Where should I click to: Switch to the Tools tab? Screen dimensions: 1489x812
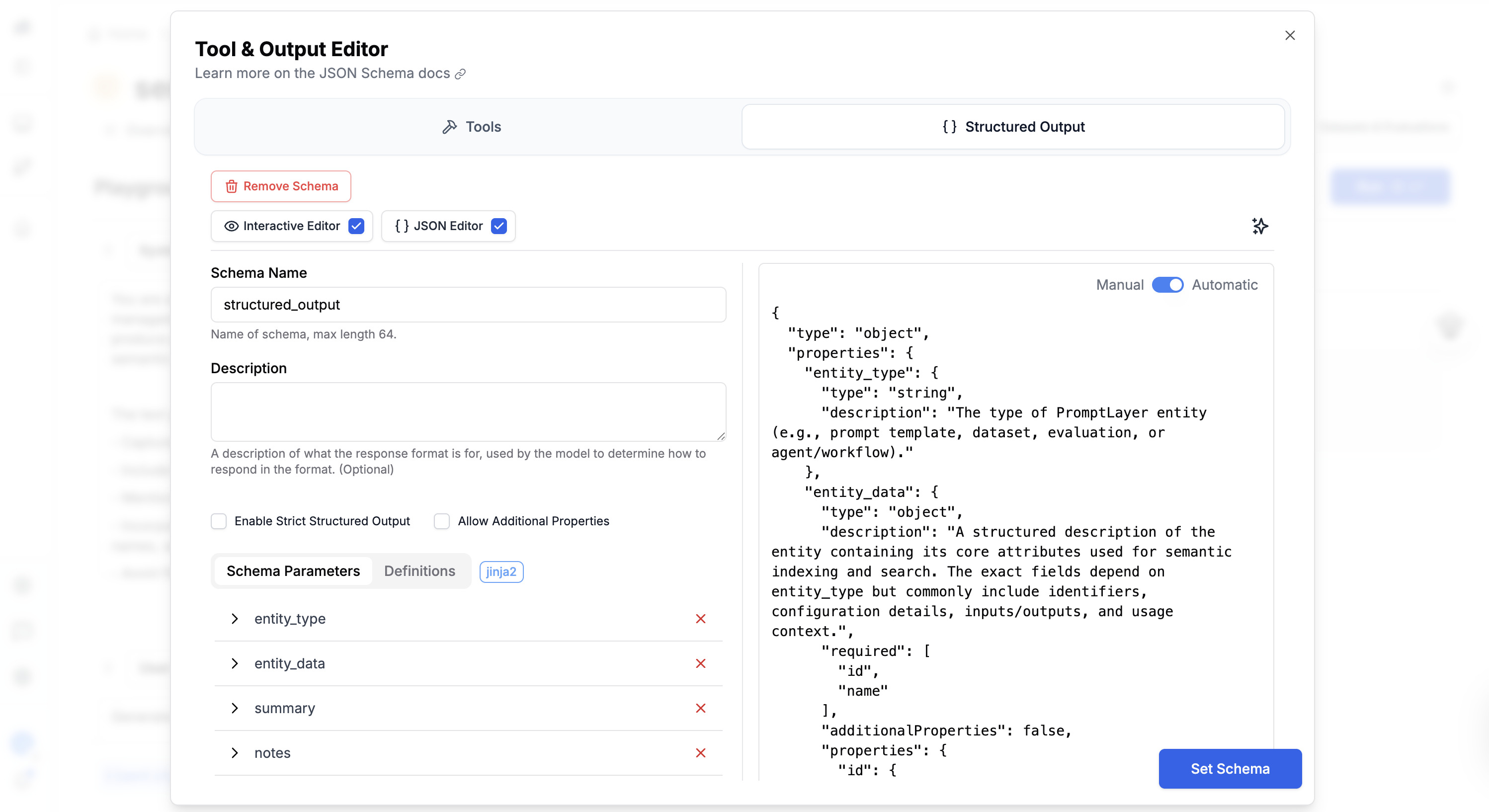pos(471,127)
